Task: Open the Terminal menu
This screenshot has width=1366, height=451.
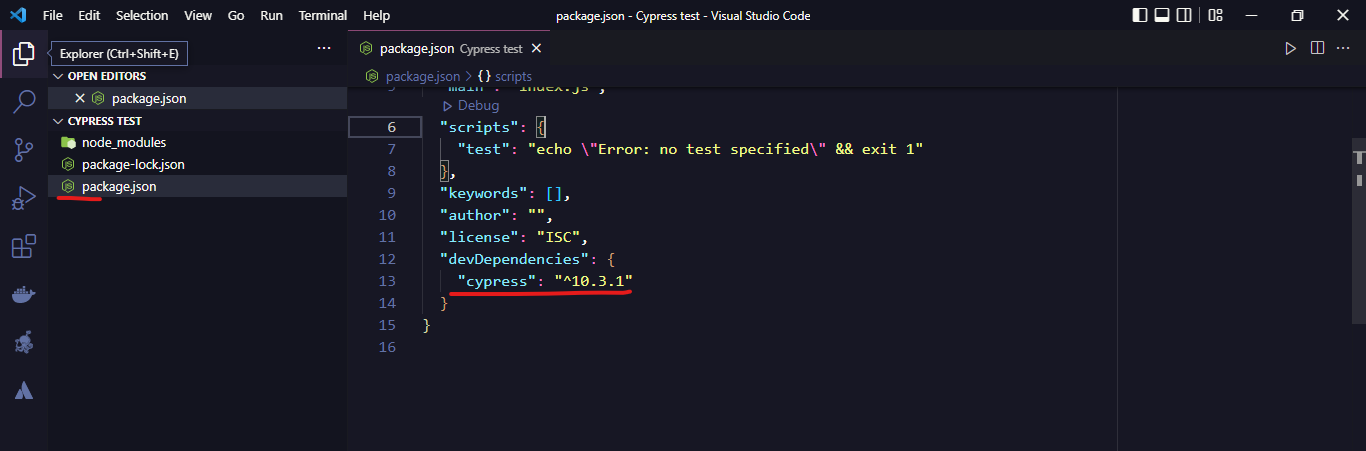Action: click(323, 16)
